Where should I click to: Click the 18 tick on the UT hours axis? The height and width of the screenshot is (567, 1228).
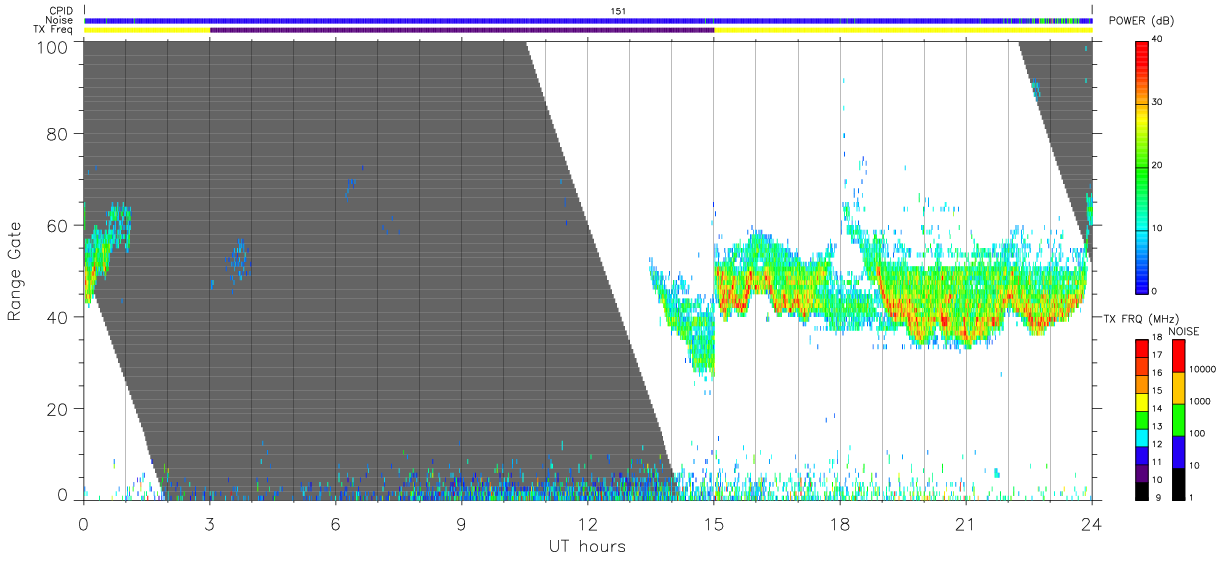840,523
